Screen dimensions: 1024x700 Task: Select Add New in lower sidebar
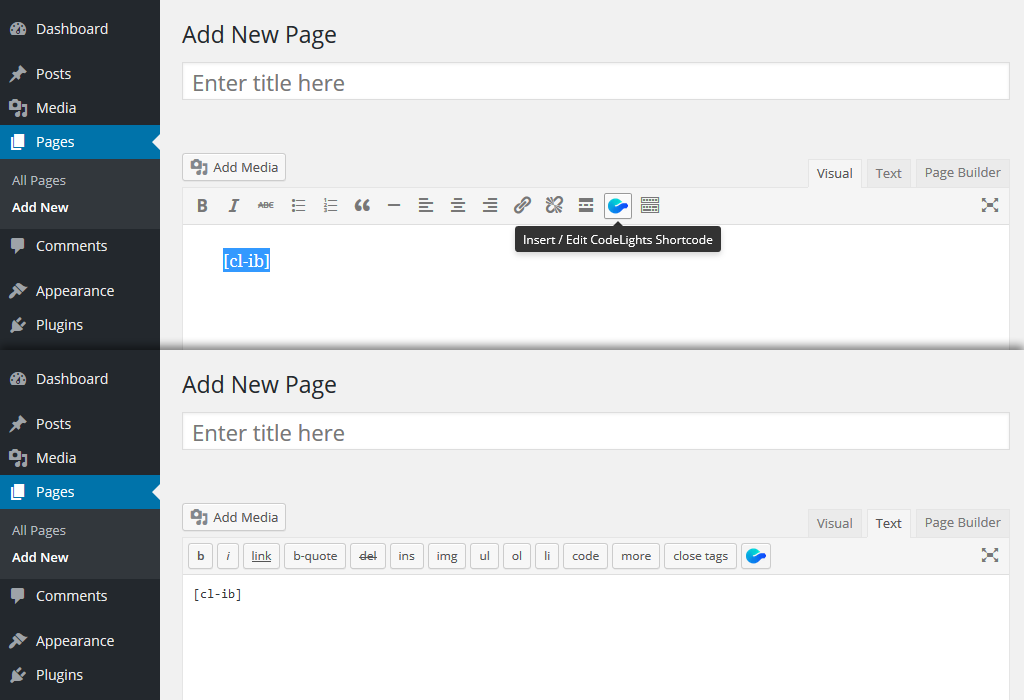[x=40, y=558]
